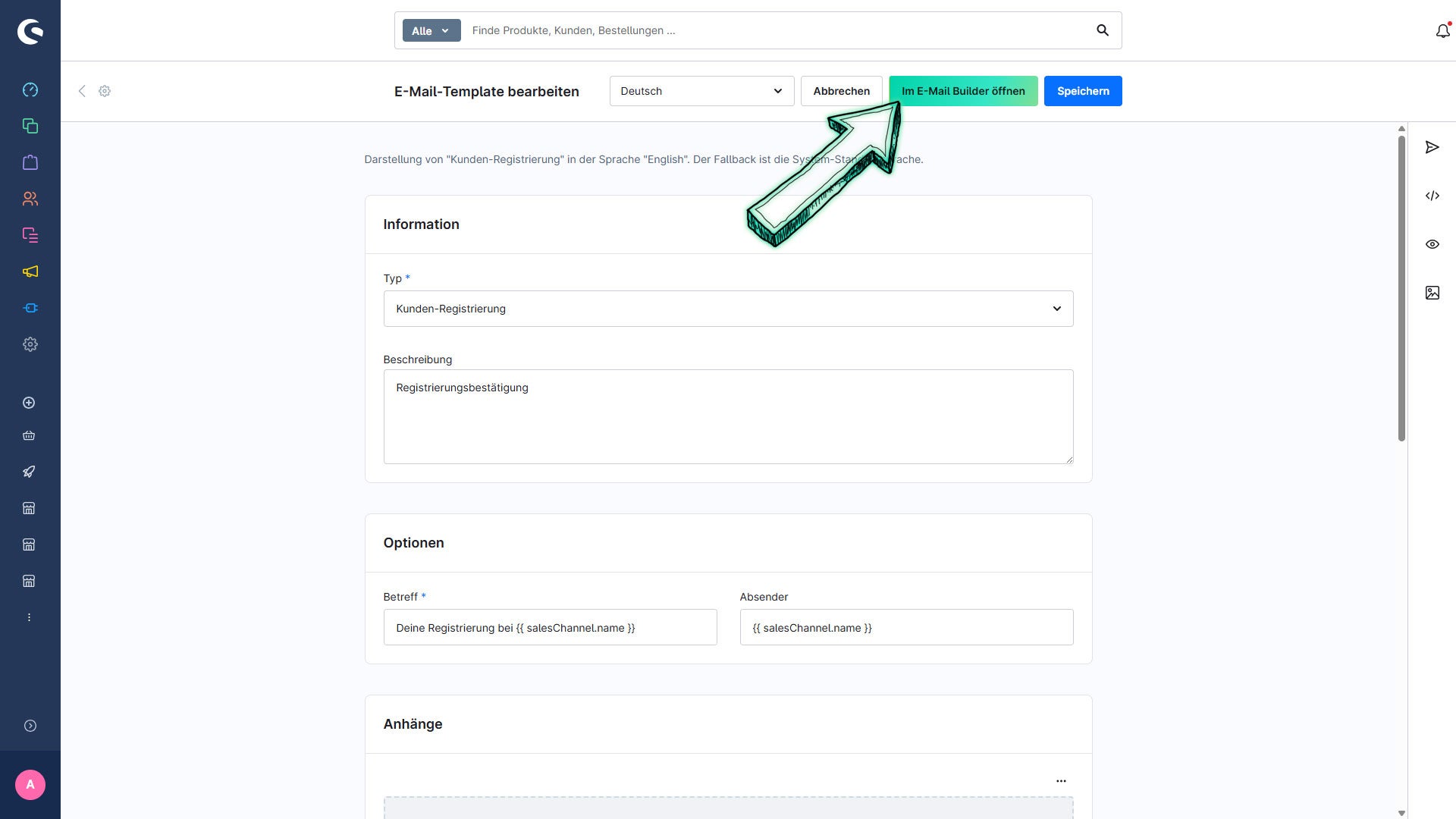1456x819 pixels.
Task: Click the send test mail paper-plane icon
Action: (1432, 147)
